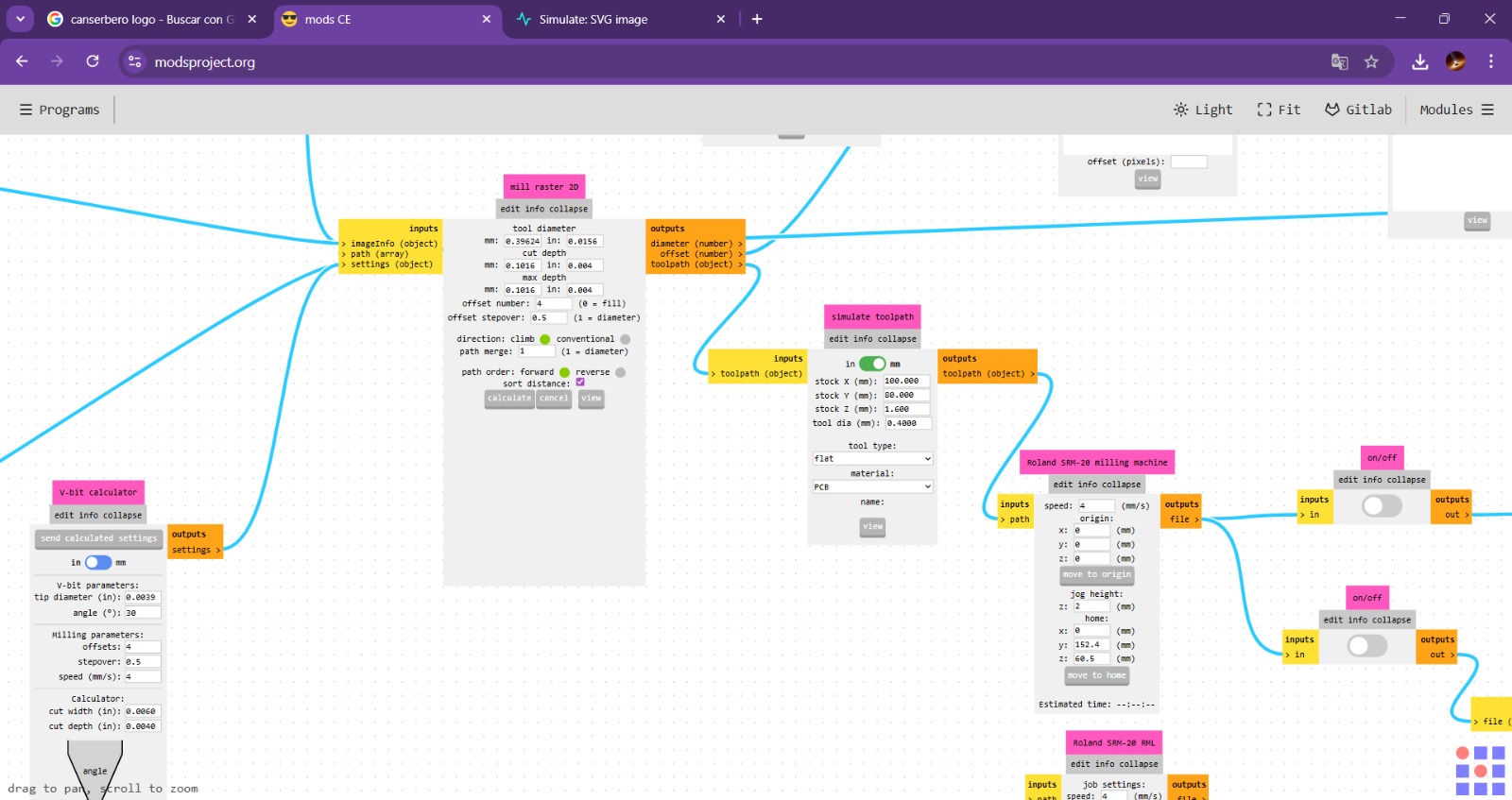
Task: Close the canserbero logo tab
Action: pyautogui.click(x=251, y=19)
